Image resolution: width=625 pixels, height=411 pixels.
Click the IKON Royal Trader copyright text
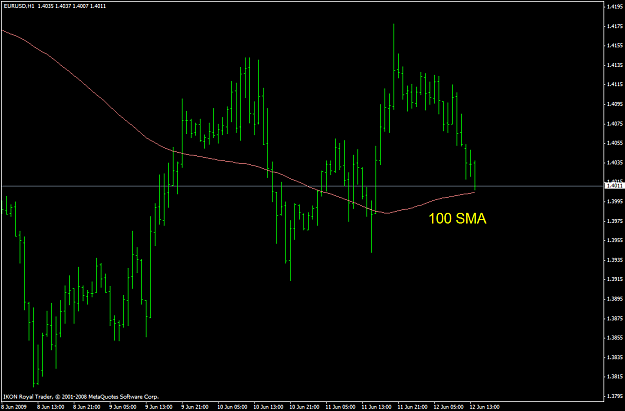(81, 397)
